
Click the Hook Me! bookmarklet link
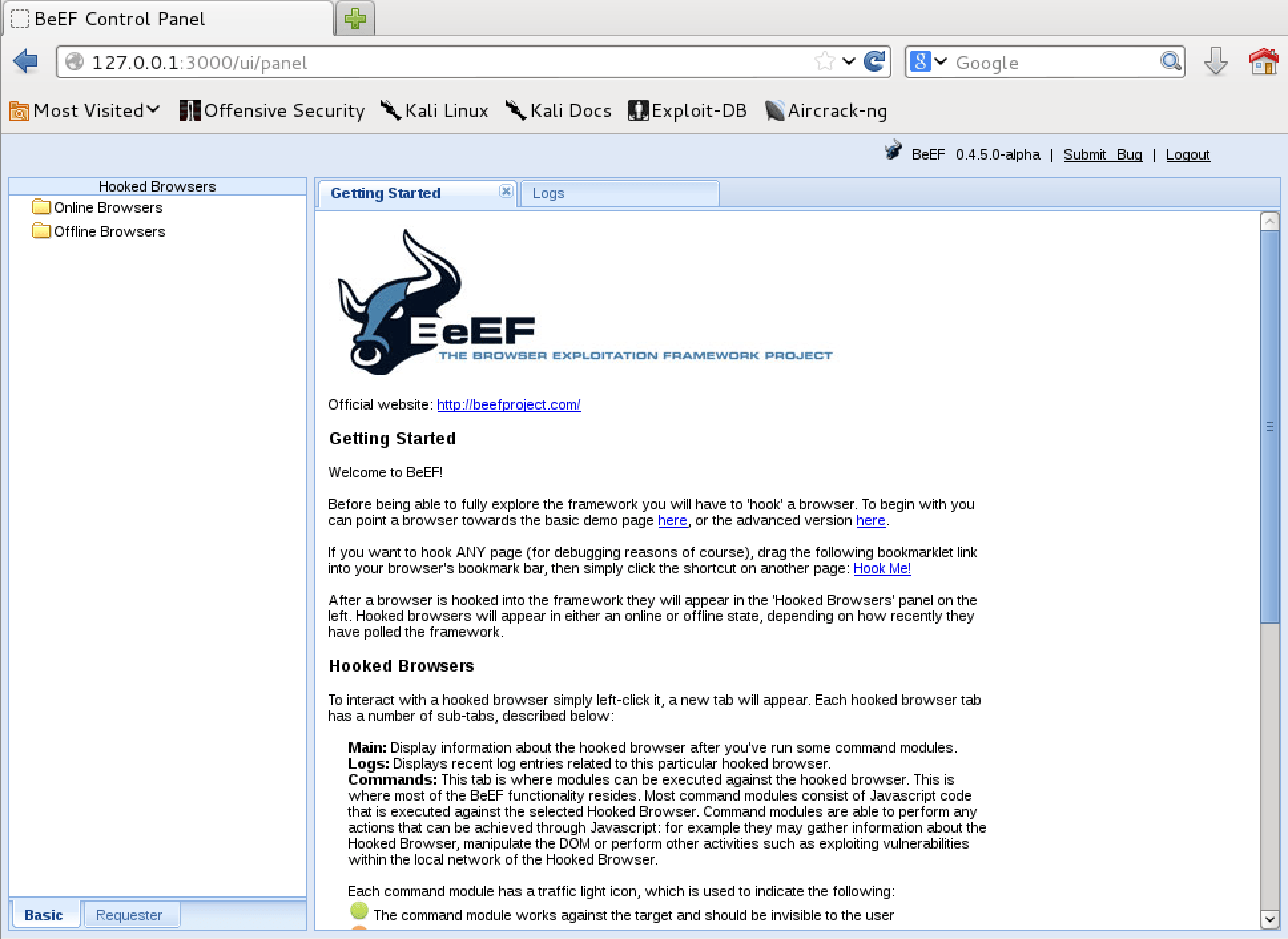click(x=882, y=569)
